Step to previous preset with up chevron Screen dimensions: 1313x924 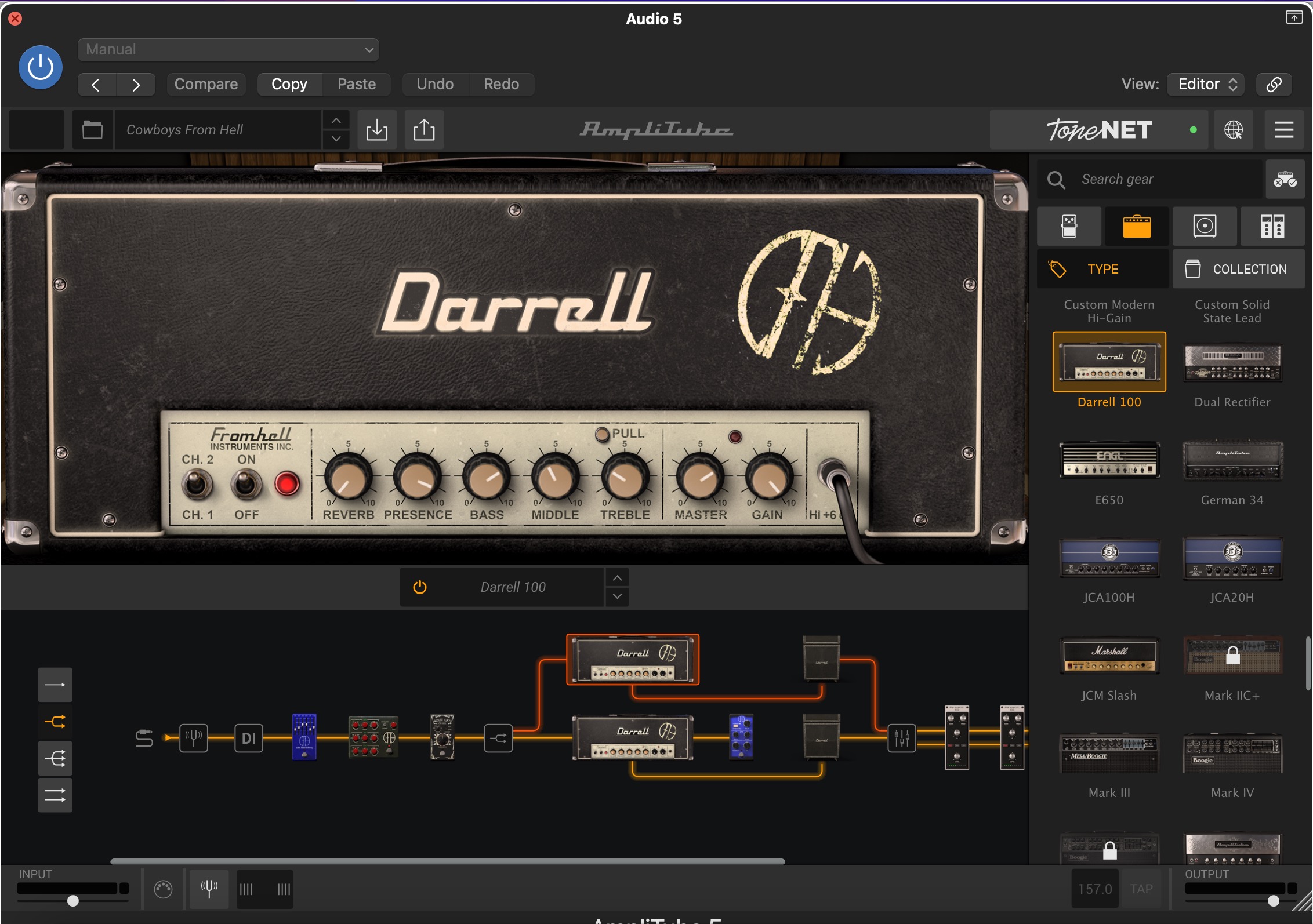[x=336, y=121]
